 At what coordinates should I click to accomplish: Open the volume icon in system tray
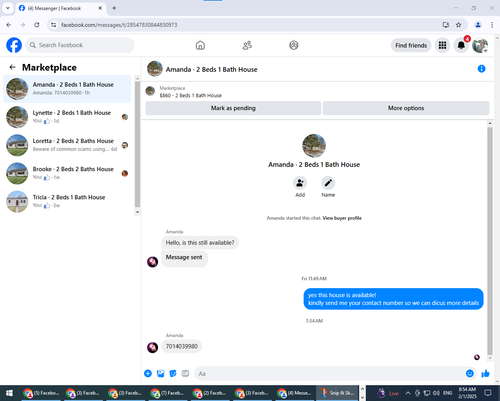(436, 393)
